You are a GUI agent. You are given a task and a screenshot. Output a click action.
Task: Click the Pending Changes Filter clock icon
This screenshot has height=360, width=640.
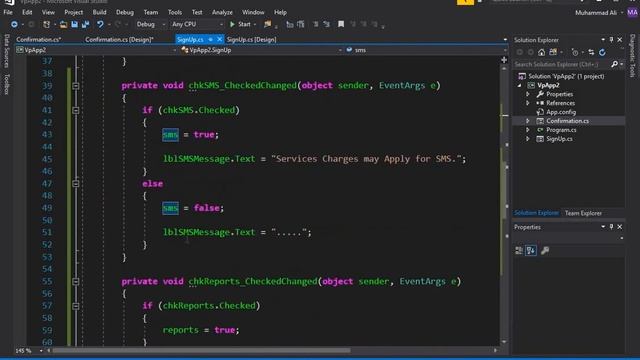pos(575,52)
